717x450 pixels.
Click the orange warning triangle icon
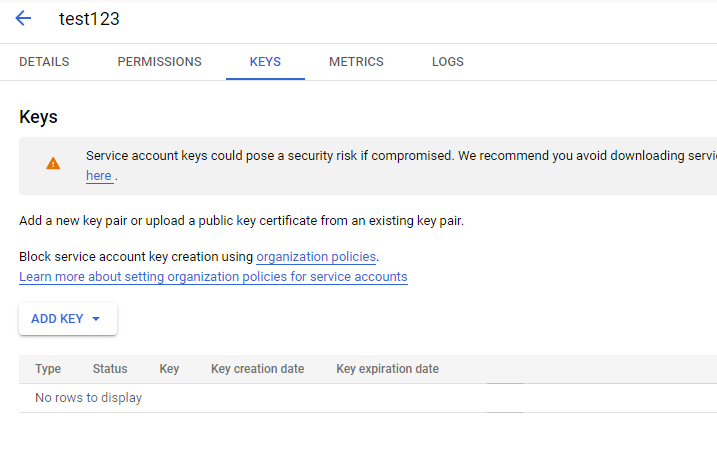53,163
